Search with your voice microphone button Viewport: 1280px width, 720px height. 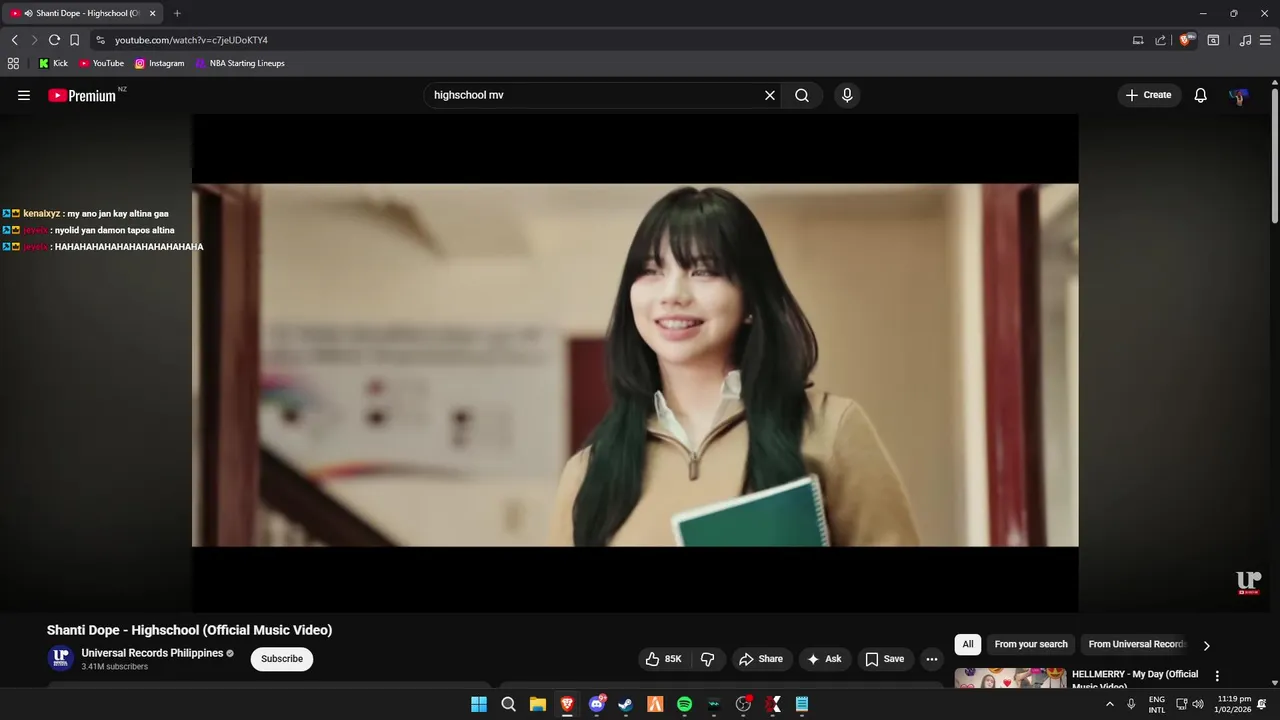coord(847,95)
